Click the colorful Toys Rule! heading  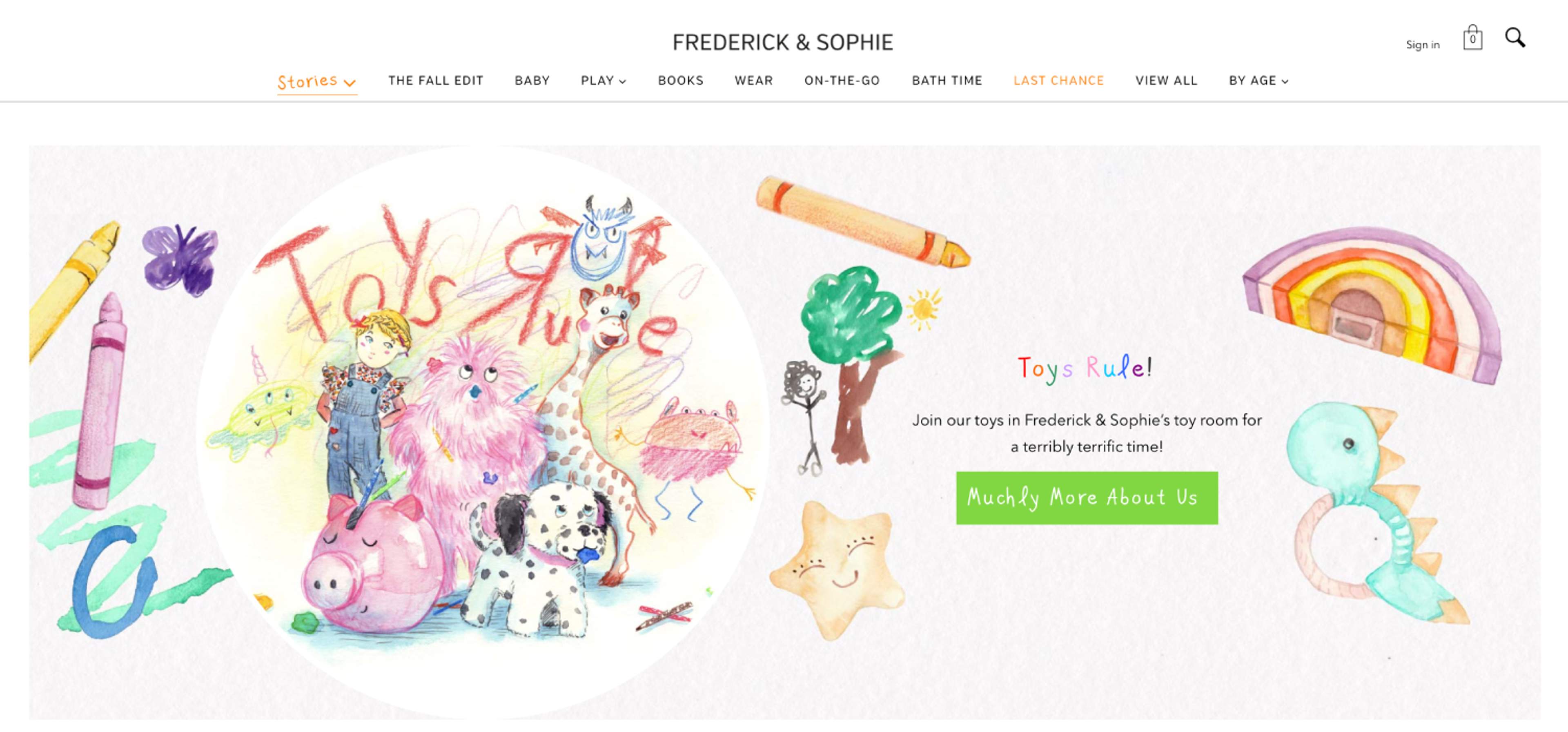[1085, 367]
